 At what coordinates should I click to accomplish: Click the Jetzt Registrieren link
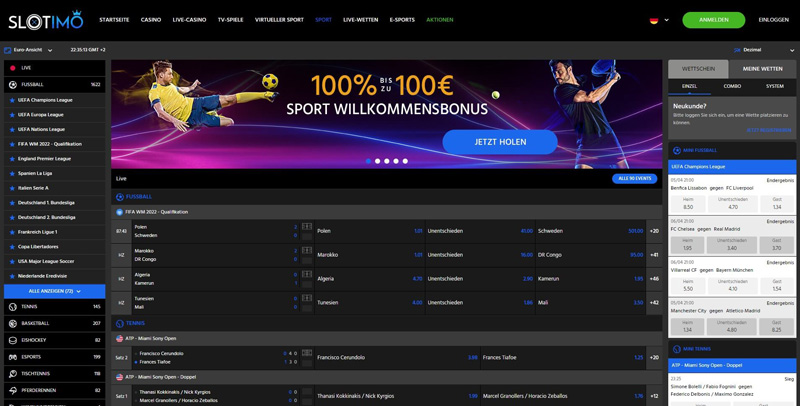point(768,131)
